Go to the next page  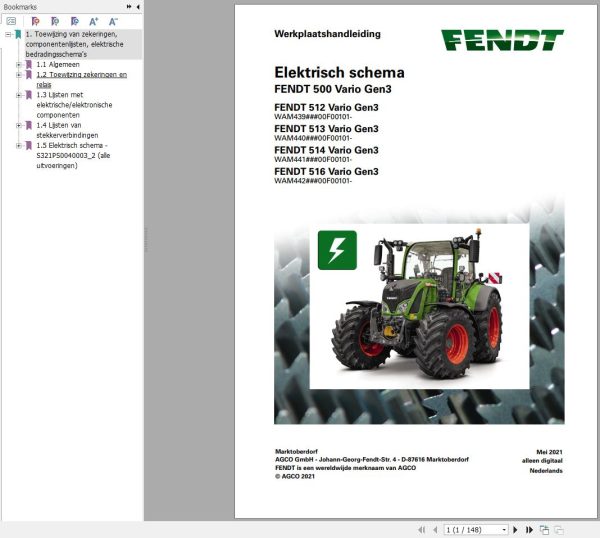[515, 530]
